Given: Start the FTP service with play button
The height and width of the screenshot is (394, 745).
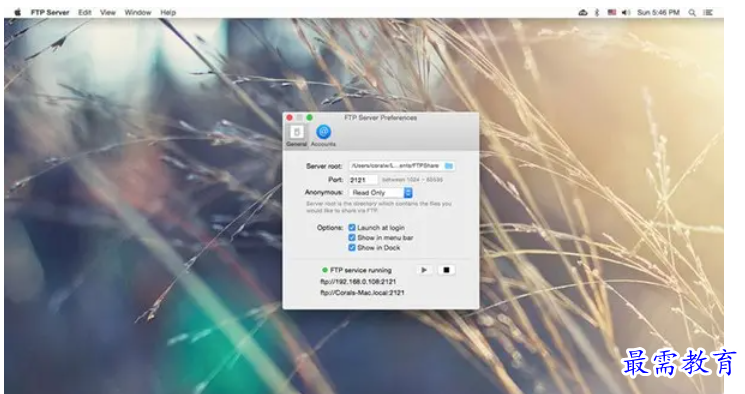Looking at the screenshot, I should (x=424, y=270).
